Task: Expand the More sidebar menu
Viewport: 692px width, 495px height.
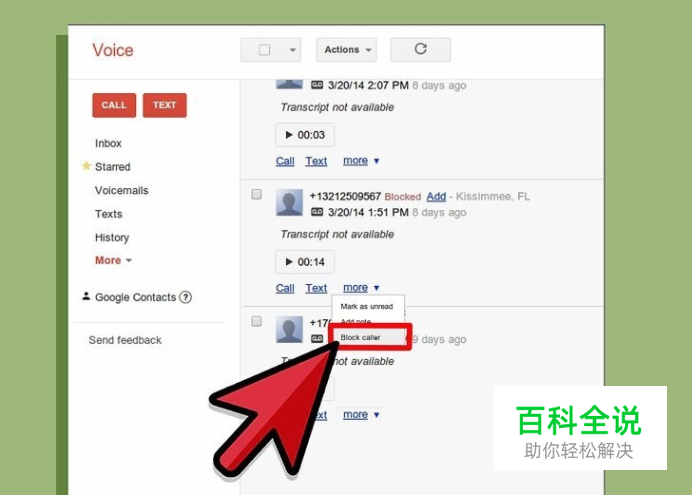Action: coord(113,260)
